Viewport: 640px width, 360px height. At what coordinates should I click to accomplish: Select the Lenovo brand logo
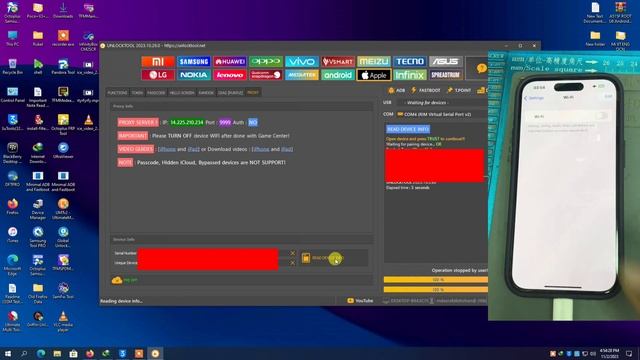click(x=230, y=75)
